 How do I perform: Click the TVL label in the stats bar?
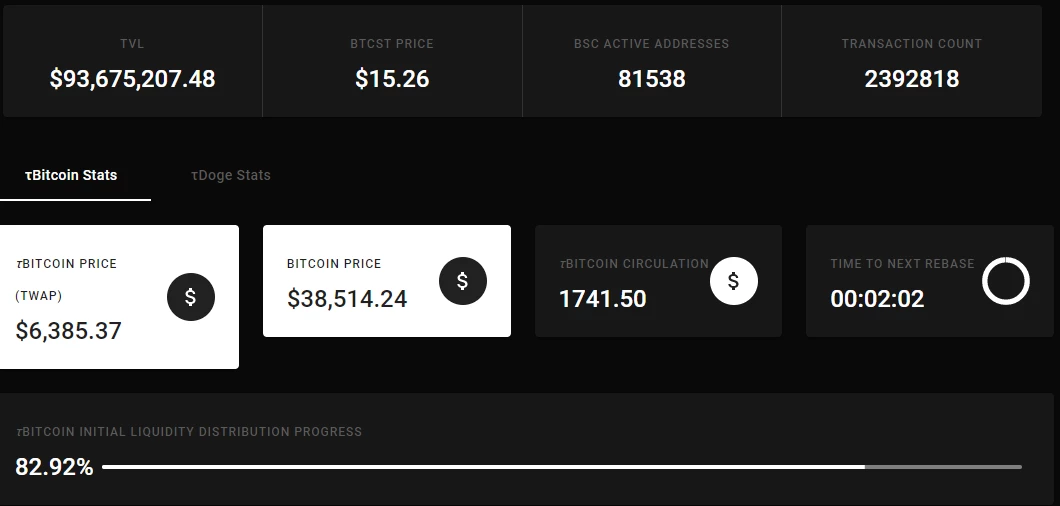click(x=132, y=43)
